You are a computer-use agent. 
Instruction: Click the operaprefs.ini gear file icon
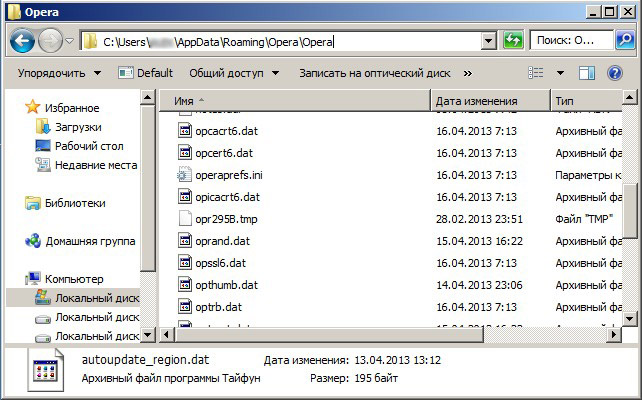[x=185, y=175]
